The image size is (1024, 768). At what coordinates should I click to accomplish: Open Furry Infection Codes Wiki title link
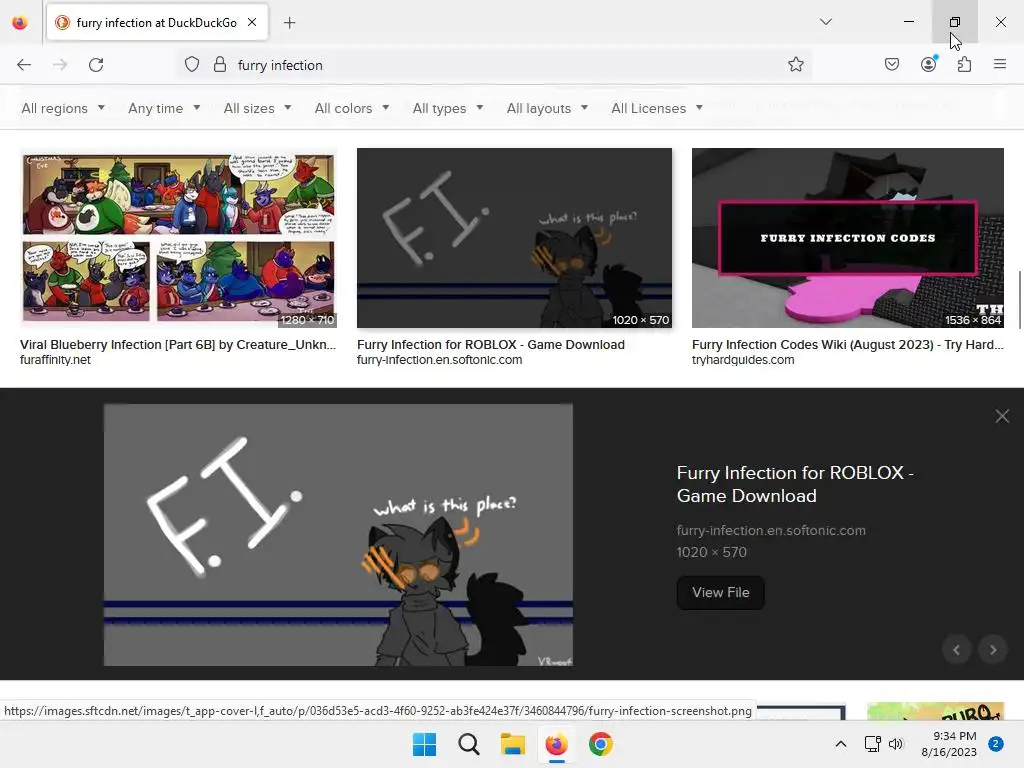click(848, 344)
